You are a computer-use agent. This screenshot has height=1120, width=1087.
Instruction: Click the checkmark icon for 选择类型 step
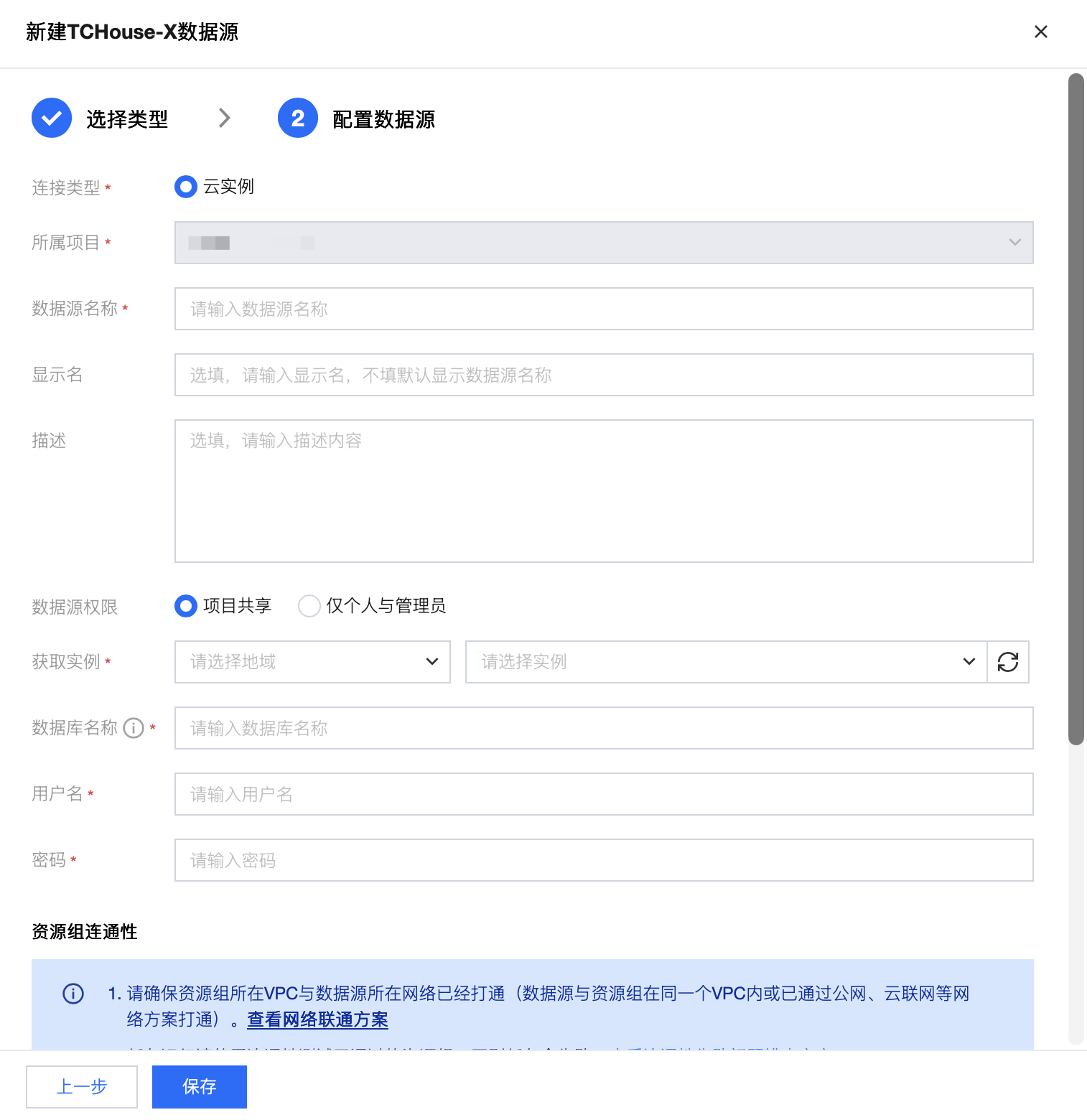52,118
